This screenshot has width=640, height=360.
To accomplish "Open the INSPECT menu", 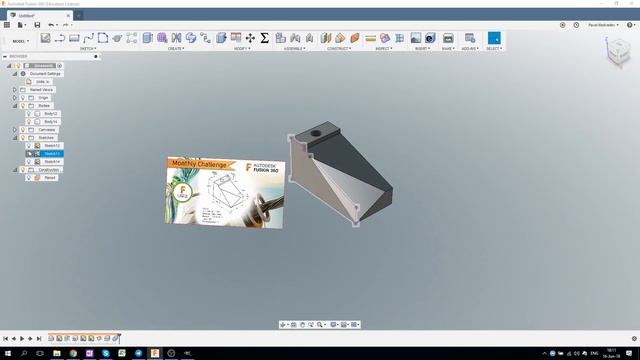I will (x=384, y=49).
